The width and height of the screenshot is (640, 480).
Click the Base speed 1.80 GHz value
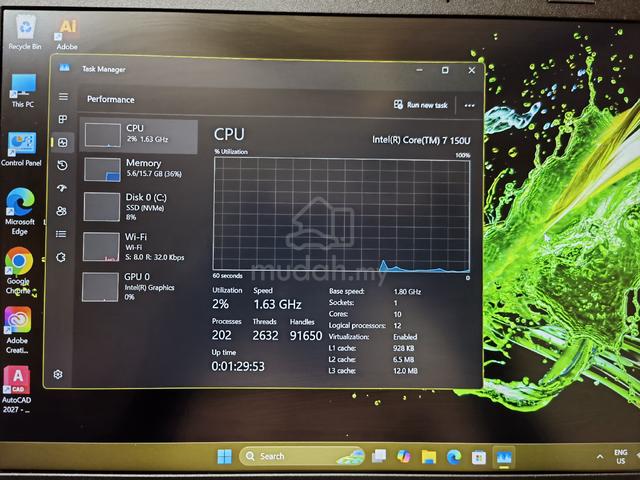point(407,291)
